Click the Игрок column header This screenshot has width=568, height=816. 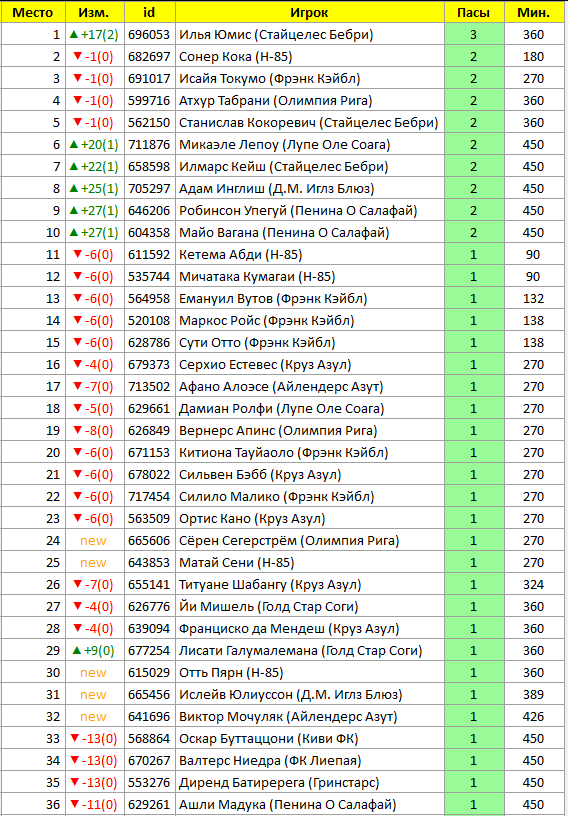310,12
